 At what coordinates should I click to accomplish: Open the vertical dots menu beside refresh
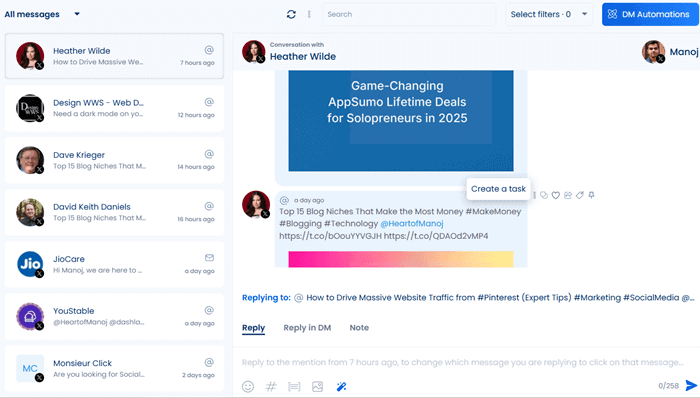[x=309, y=14]
